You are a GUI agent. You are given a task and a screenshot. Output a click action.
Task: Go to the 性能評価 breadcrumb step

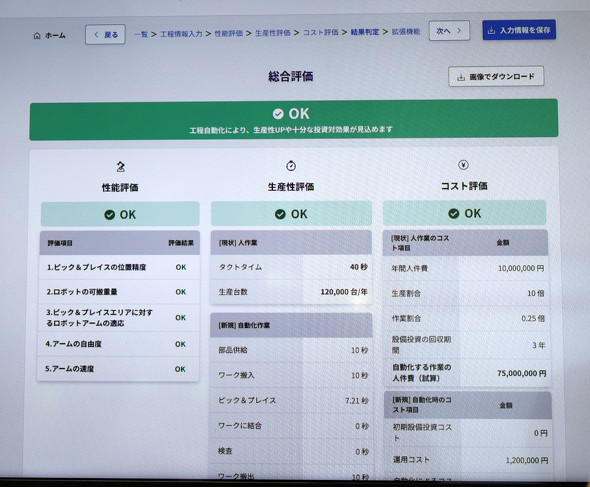pyautogui.click(x=228, y=33)
